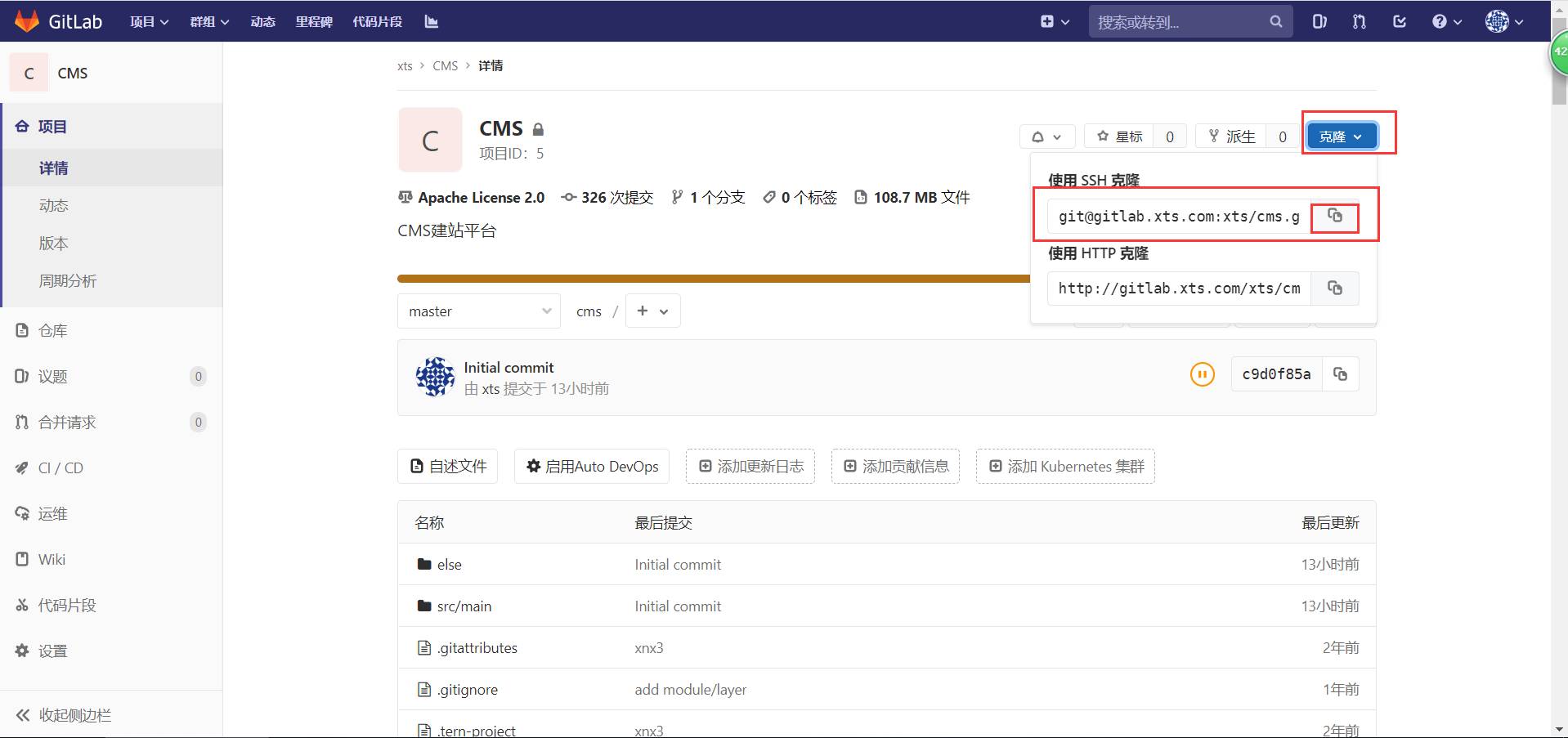Click CMS breadcrumb link

click(x=446, y=65)
